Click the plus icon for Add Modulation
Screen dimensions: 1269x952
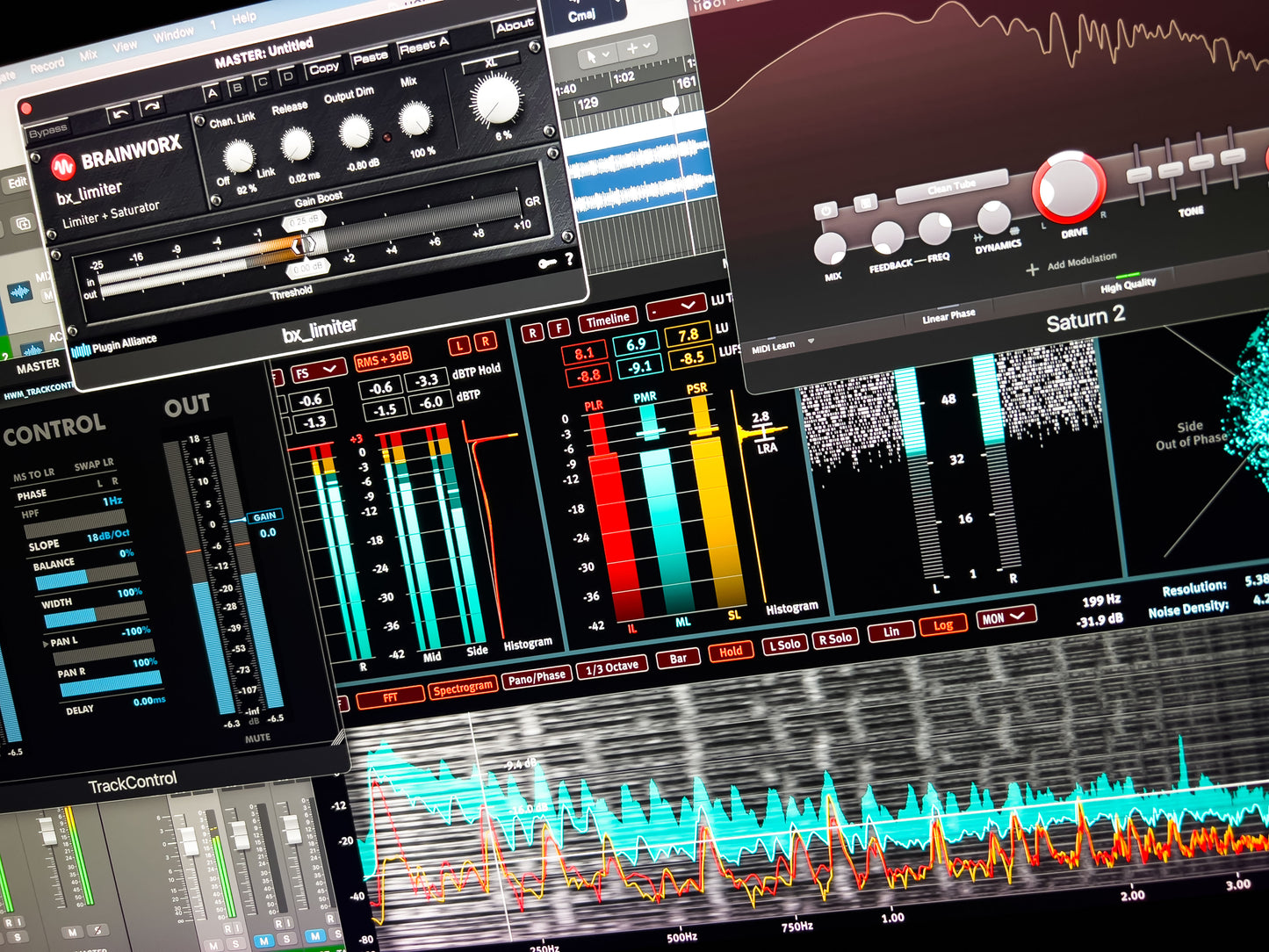(1032, 269)
